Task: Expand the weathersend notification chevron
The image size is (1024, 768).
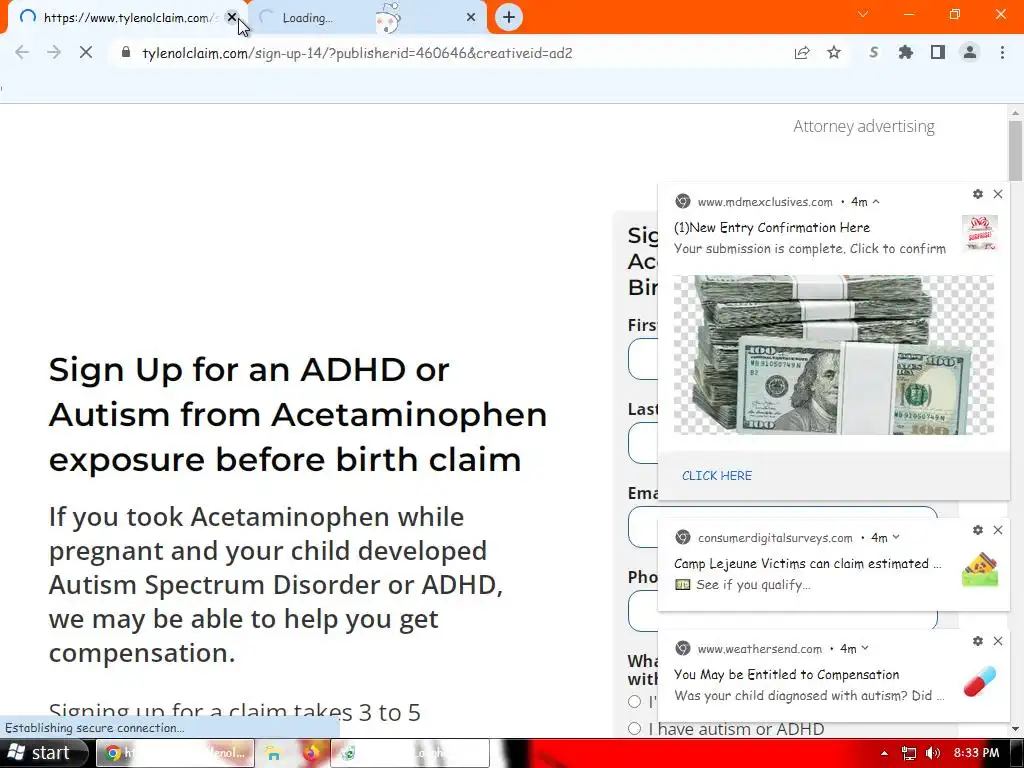Action: point(865,648)
